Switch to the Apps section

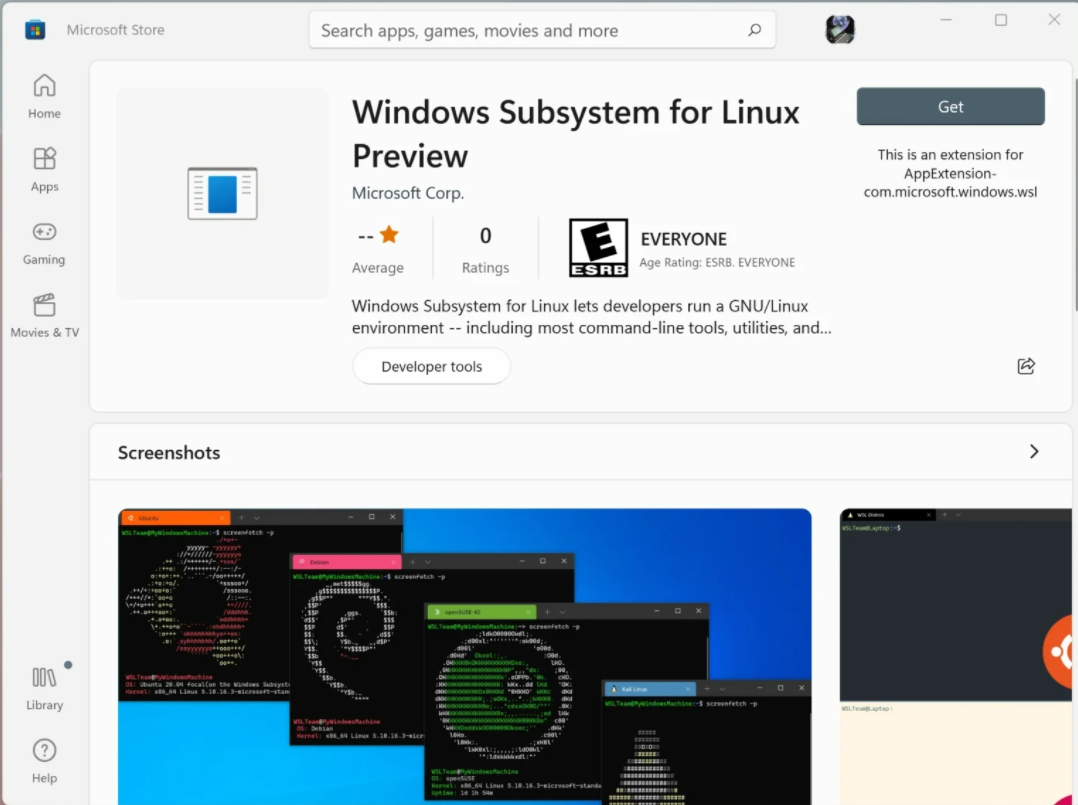[44, 160]
